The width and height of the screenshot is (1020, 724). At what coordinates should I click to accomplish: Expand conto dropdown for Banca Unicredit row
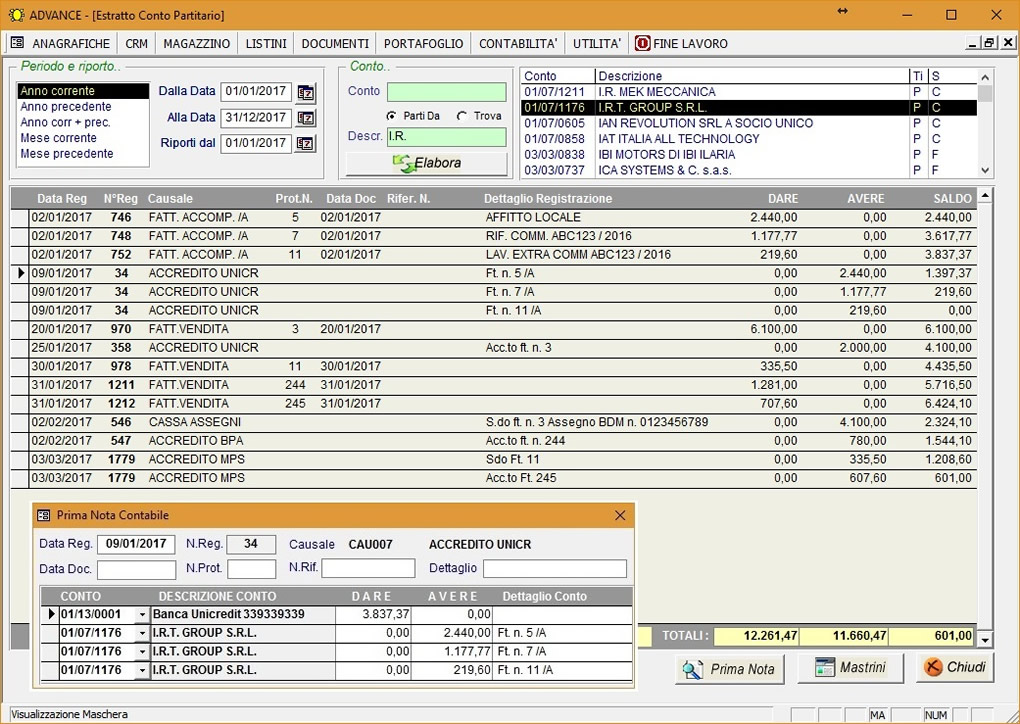pos(141,614)
